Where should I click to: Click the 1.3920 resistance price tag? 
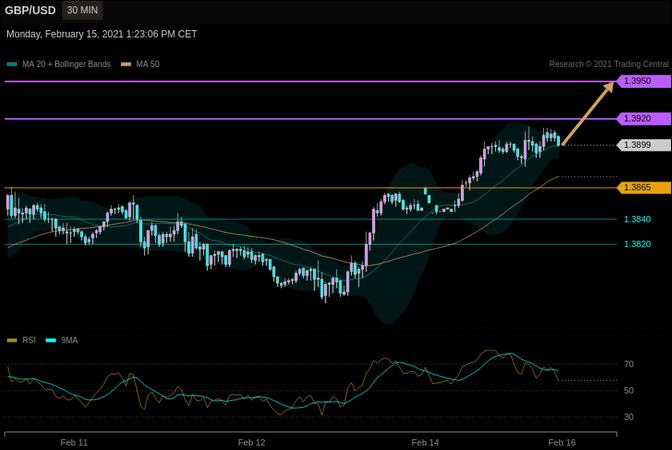pyautogui.click(x=644, y=119)
